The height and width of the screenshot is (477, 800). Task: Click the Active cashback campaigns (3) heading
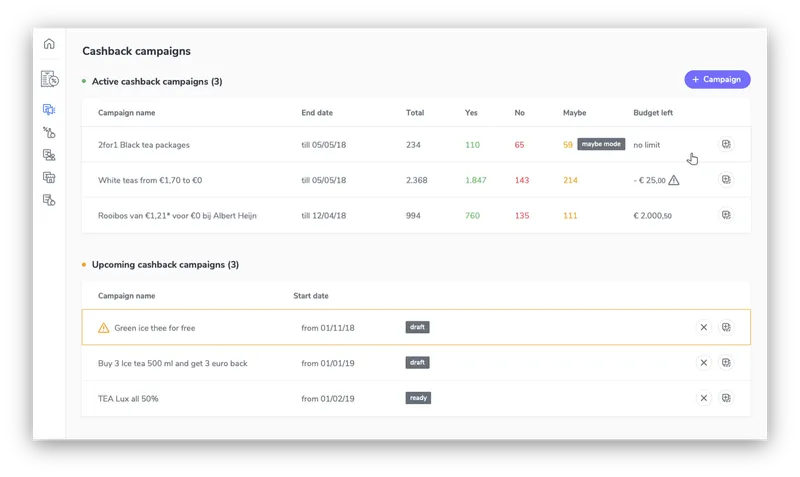coord(157,82)
